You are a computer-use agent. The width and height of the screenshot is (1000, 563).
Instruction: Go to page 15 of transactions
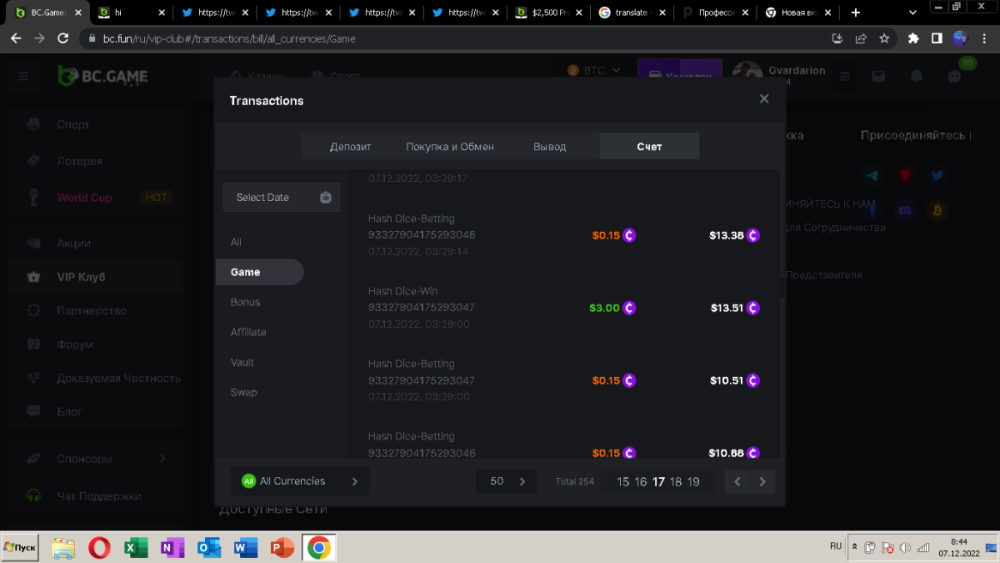623,482
